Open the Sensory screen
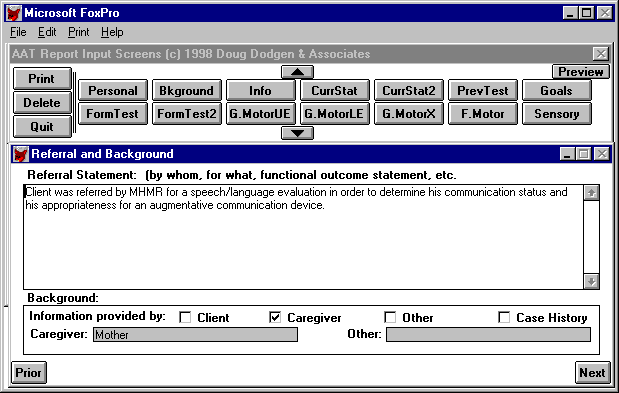619x393 pixels. [x=557, y=114]
